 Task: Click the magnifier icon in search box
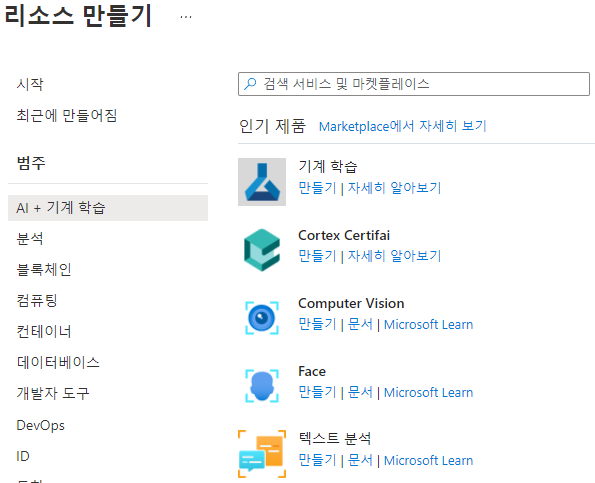[x=250, y=84]
